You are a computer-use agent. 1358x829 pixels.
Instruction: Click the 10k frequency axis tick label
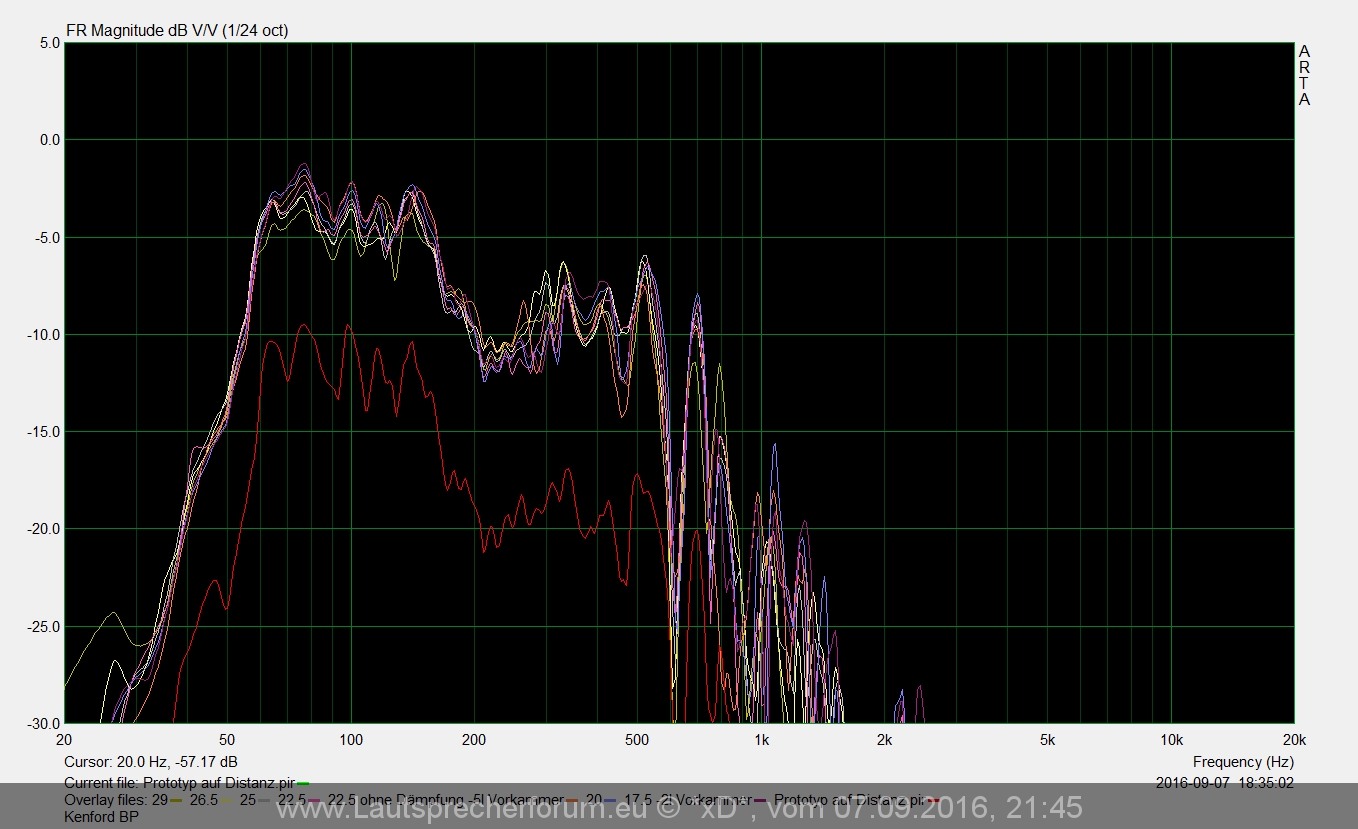click(1171, 740)
